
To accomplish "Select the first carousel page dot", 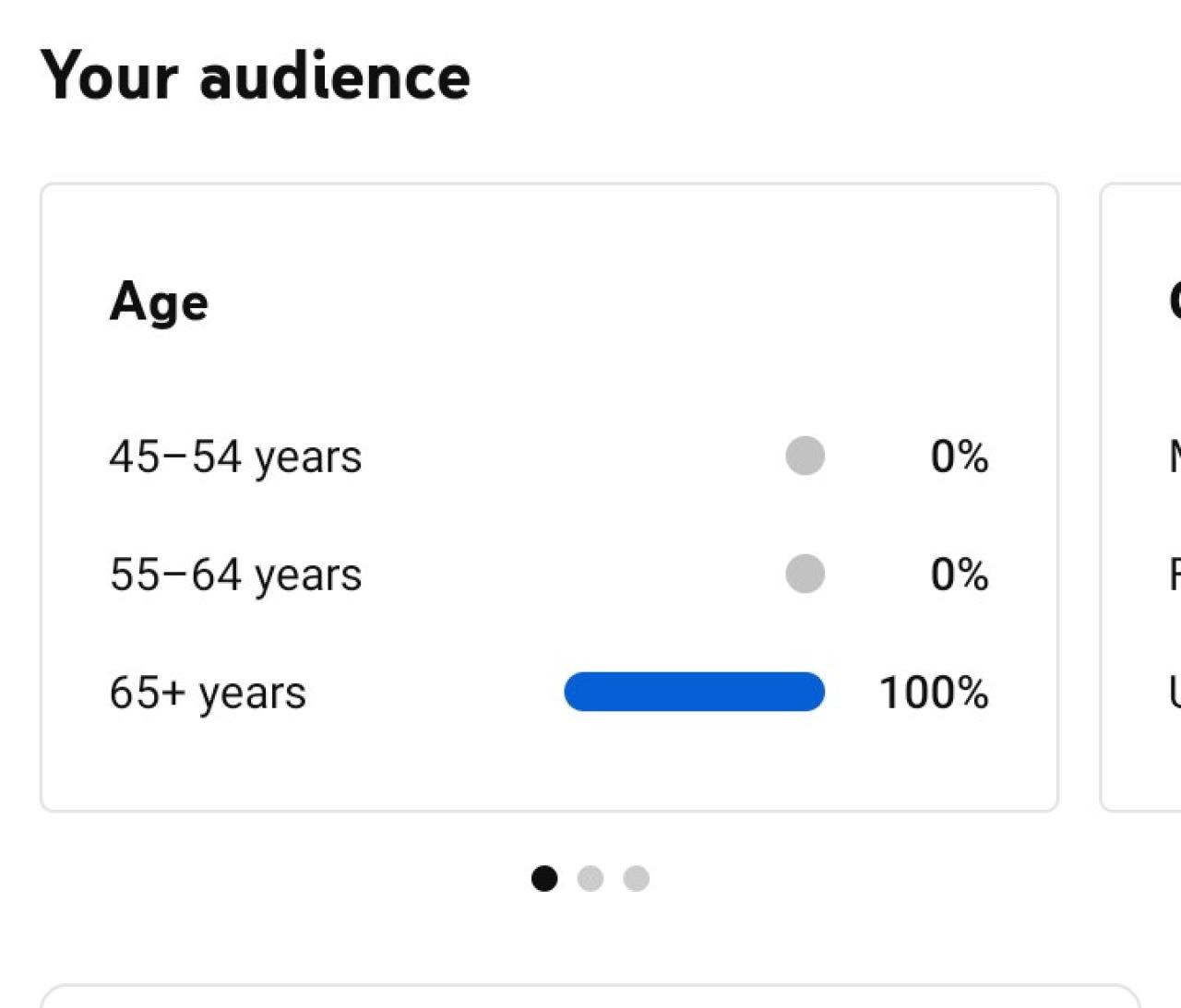I will pyautogui.click(x=544, y=878).
